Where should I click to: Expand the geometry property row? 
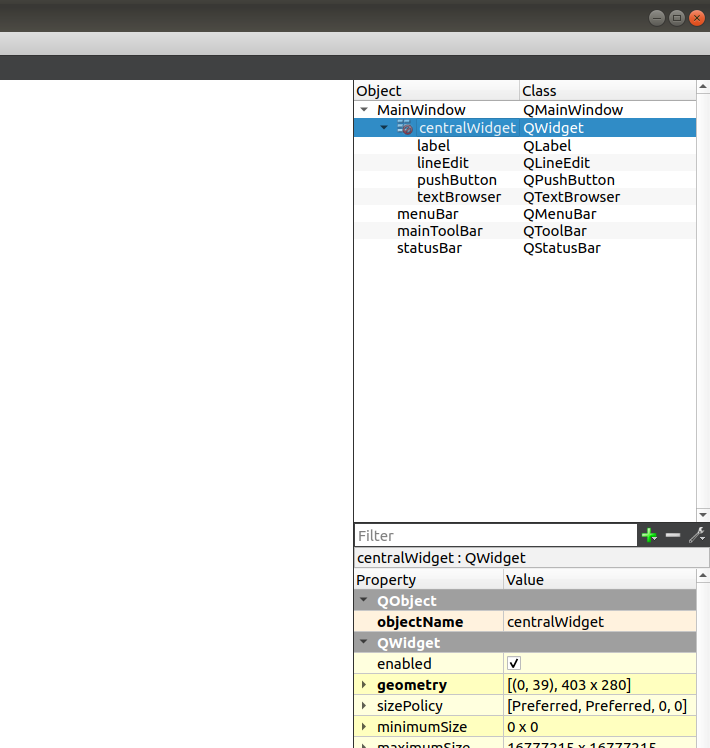(364, 685)
